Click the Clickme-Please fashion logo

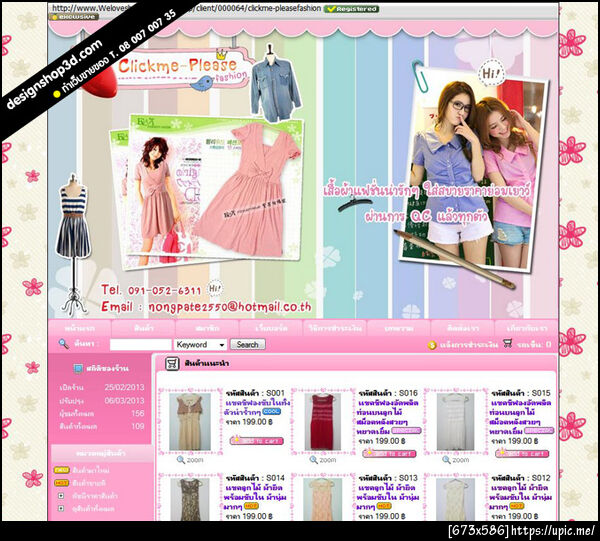[x=182, y=70]
